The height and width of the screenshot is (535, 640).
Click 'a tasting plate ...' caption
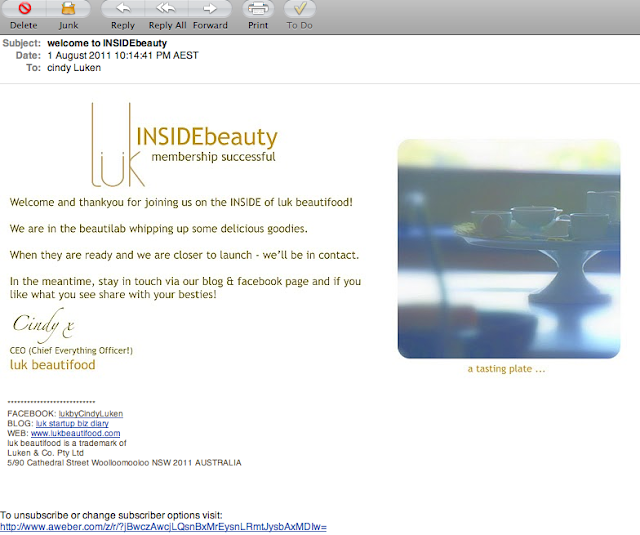coord(506,369)
